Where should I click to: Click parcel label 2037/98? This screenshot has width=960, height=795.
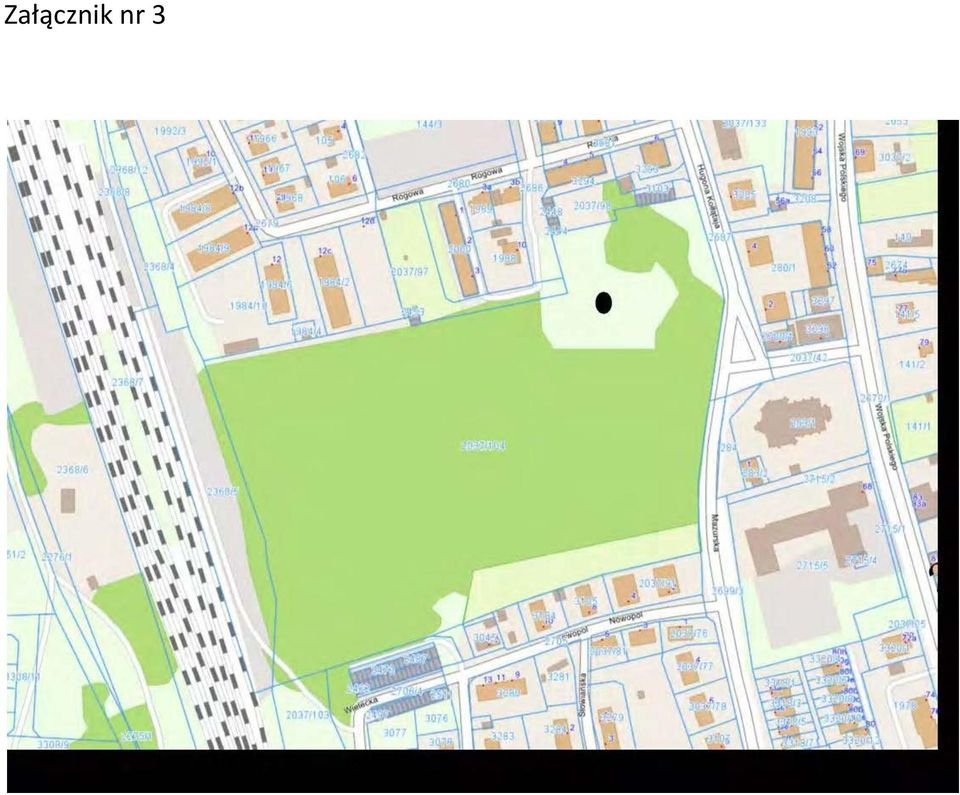click(592, 206)
